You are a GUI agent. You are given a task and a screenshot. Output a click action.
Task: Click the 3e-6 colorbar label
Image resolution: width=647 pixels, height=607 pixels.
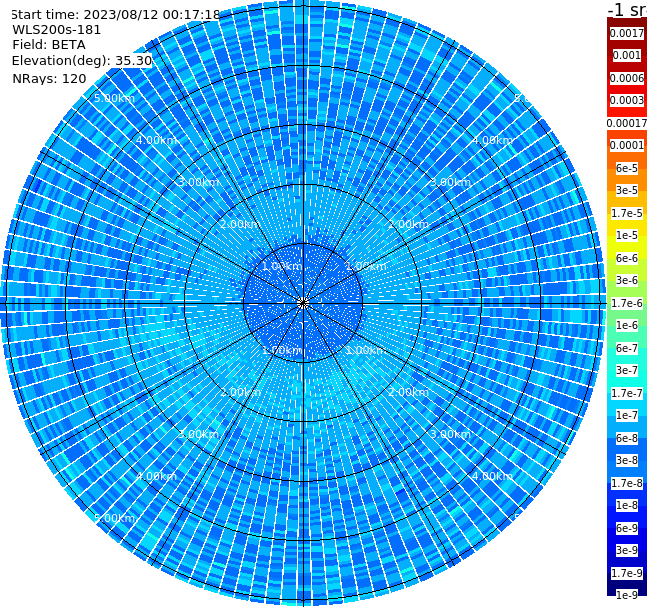coord(627,280)
